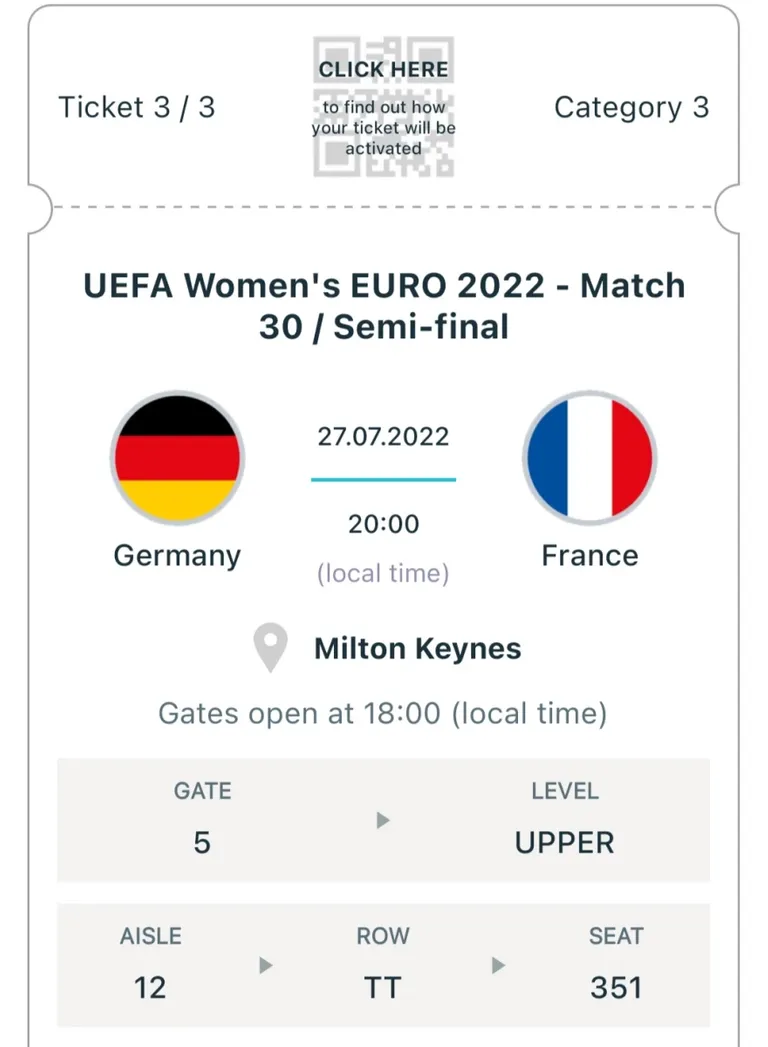Click the match date 27.07.2022
Image resolution: width=768 pixels, height=1047 pixels.
[x=383, y=437]
